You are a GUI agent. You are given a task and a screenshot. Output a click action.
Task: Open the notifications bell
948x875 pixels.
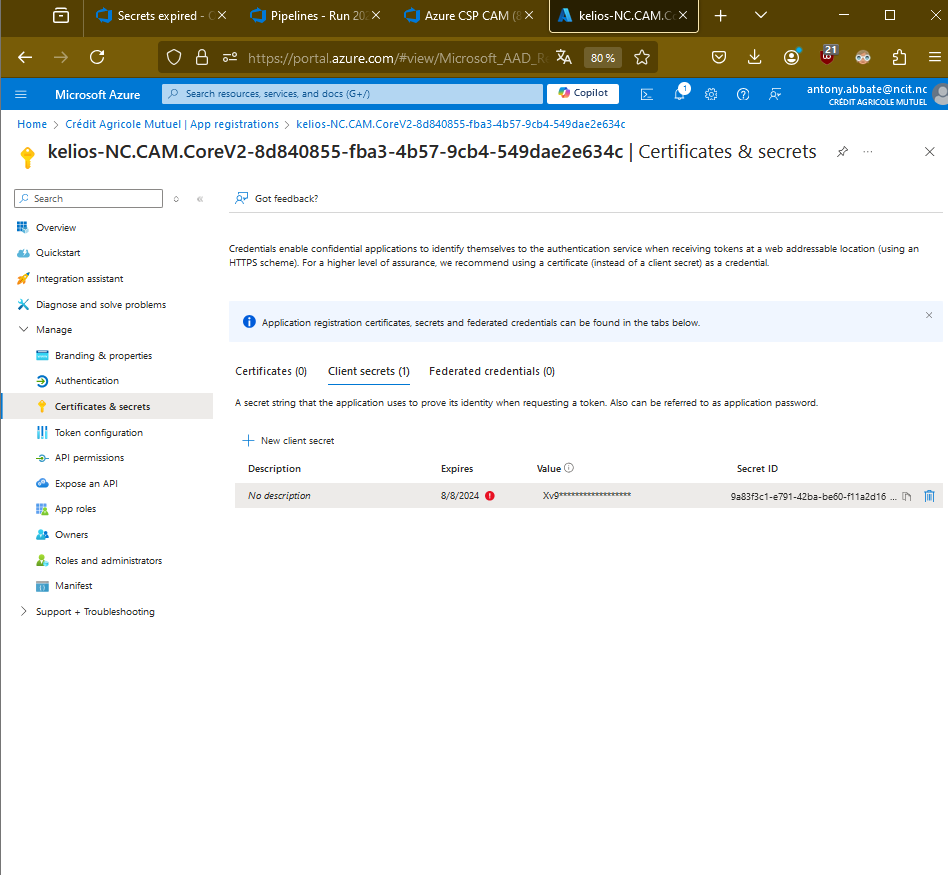(680, 94)
